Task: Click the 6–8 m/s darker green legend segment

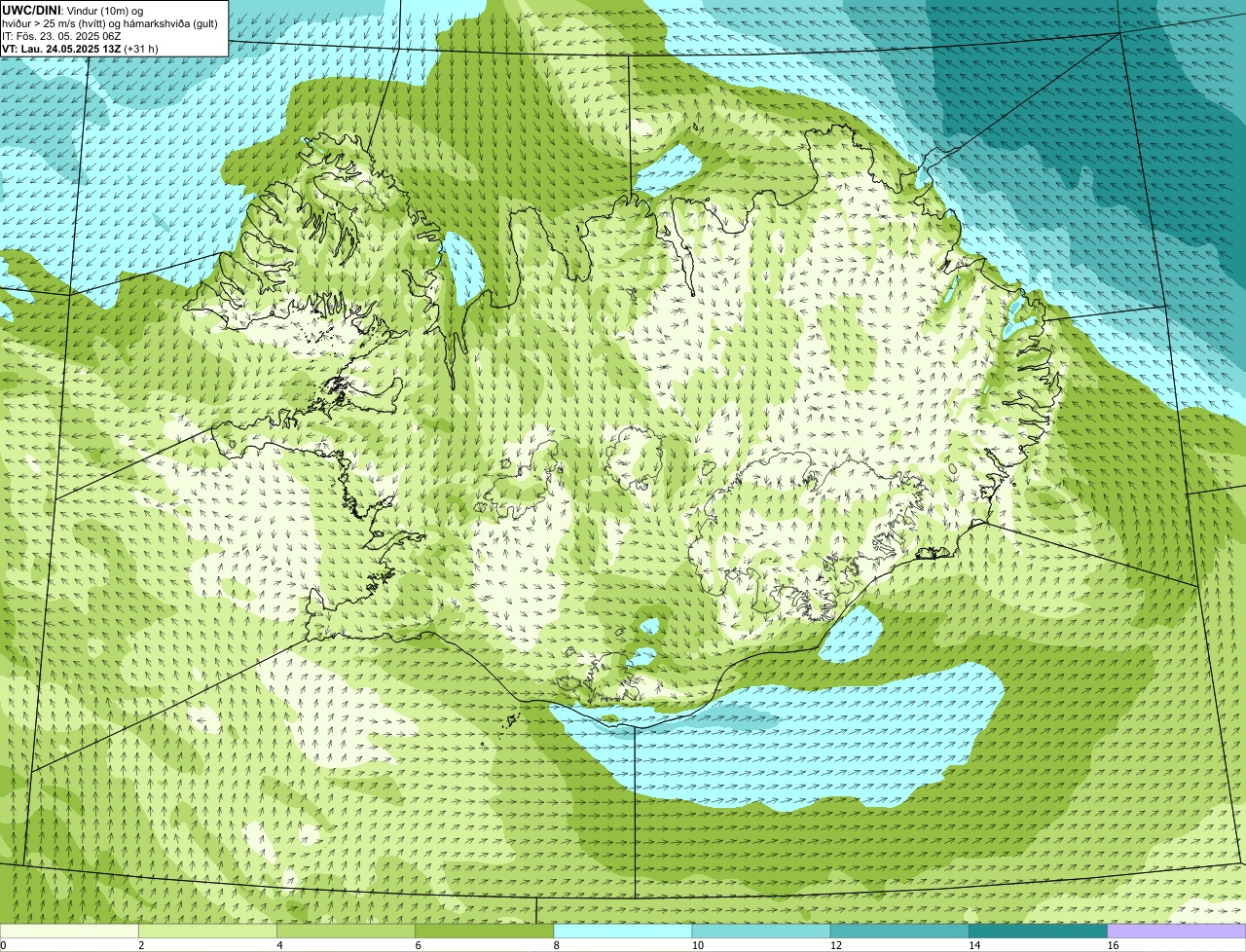Action: [x=485, y=931]
